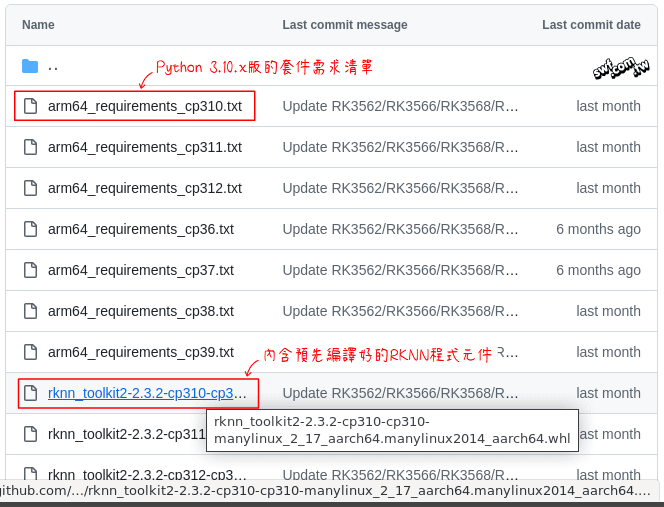Click file icon beside arm64_requirements_cp38.txt
Image resolution: width=664 pixels, height=507 pixels.
(x=30, y=311)
